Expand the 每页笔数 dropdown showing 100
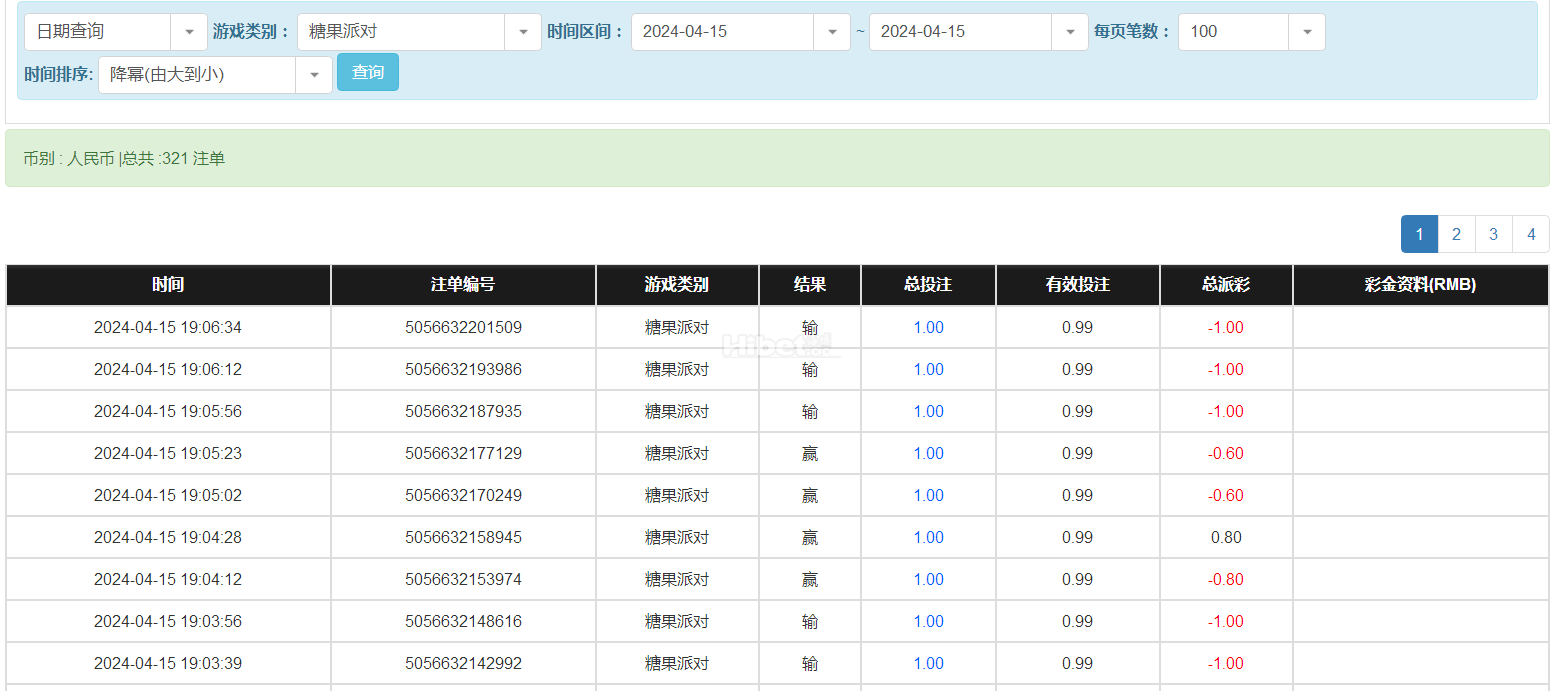1565x691 pixels. tap(1252, 32)
